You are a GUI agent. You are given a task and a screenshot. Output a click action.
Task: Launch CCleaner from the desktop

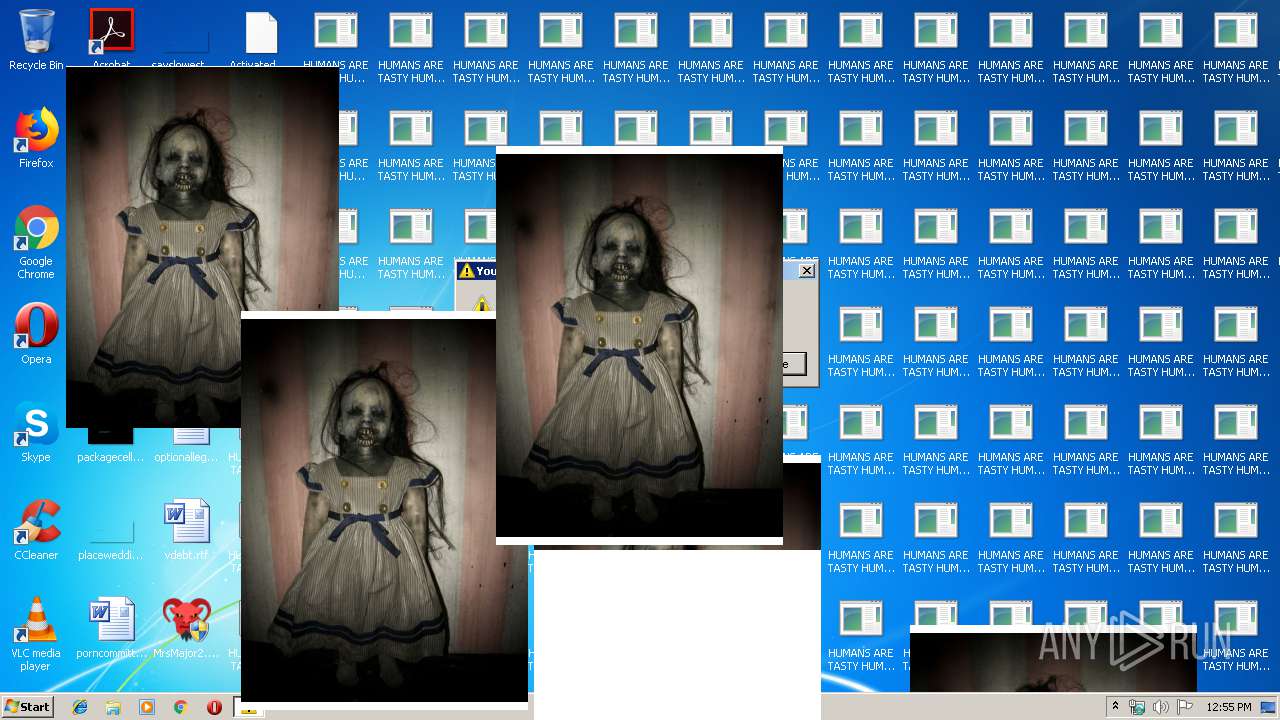(36, 530)
